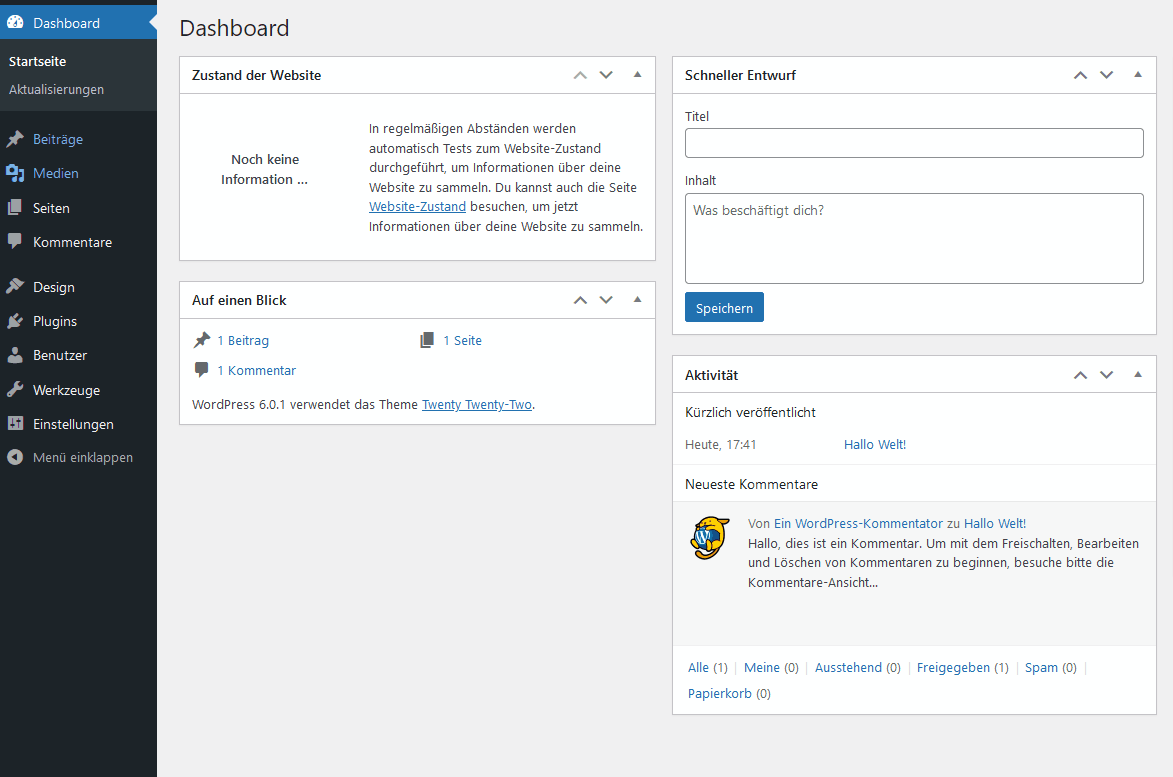
Task: Collapse the Schneller Entwurf panel
Action: click(x=1138, y=75)
